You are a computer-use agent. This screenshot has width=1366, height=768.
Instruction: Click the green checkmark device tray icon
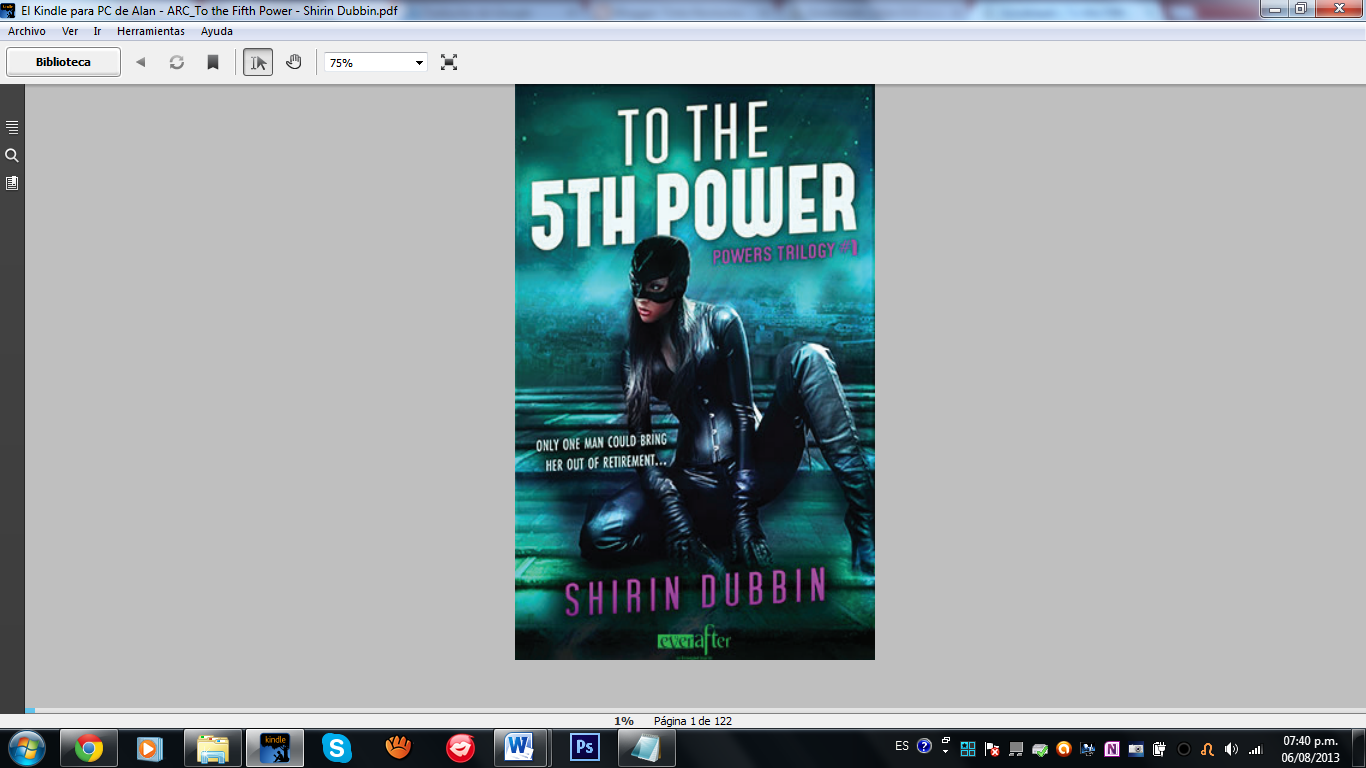[1040, 749]
